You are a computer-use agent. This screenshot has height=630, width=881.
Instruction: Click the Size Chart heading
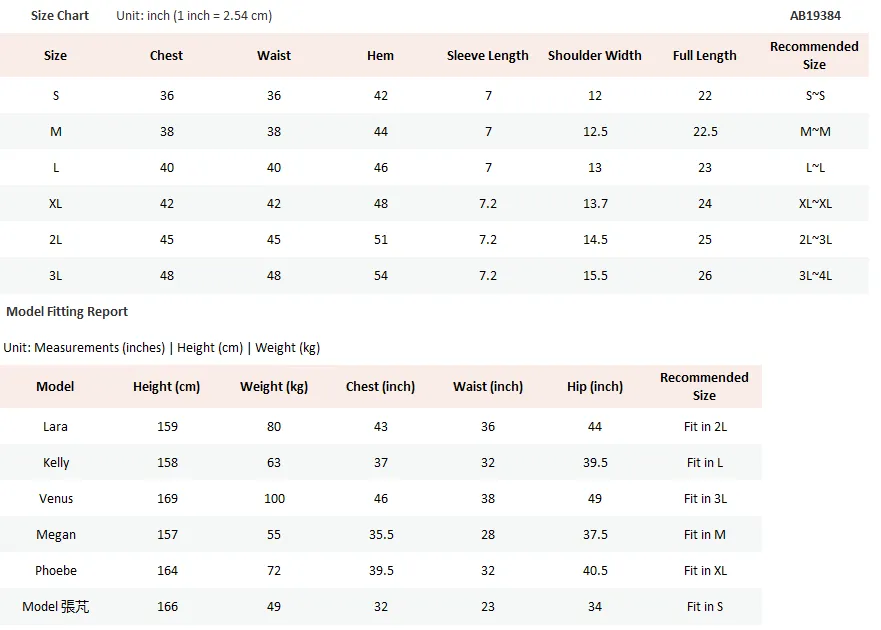coord(60,16)
